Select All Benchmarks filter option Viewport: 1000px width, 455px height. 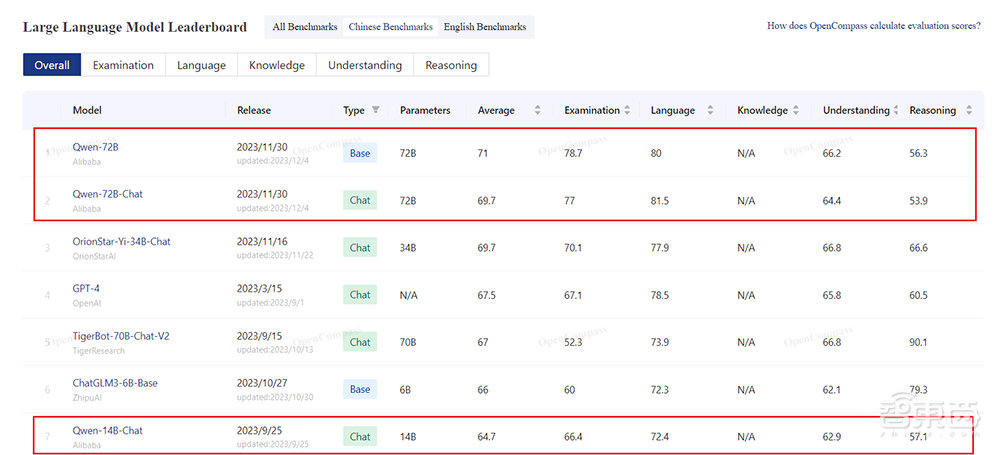point(305,27)
